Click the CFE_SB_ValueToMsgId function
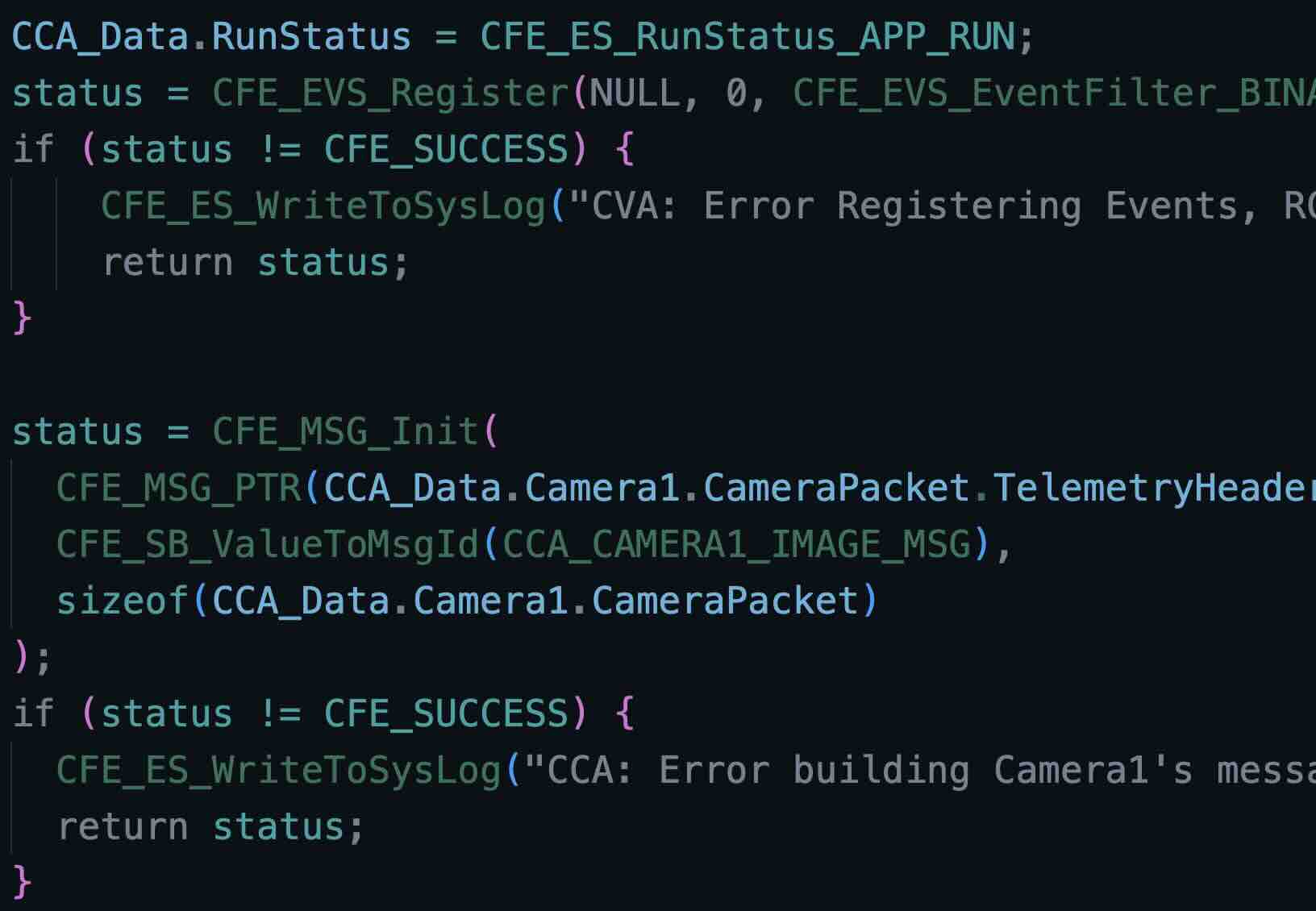The image size is (1316, 911). click(x=268, y=544)
